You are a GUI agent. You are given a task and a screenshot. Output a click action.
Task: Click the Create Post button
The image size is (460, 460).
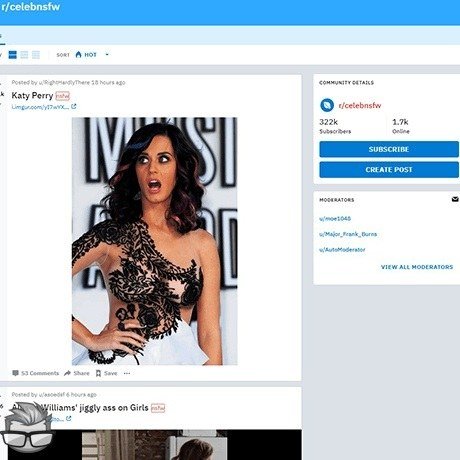pos(389,170)
